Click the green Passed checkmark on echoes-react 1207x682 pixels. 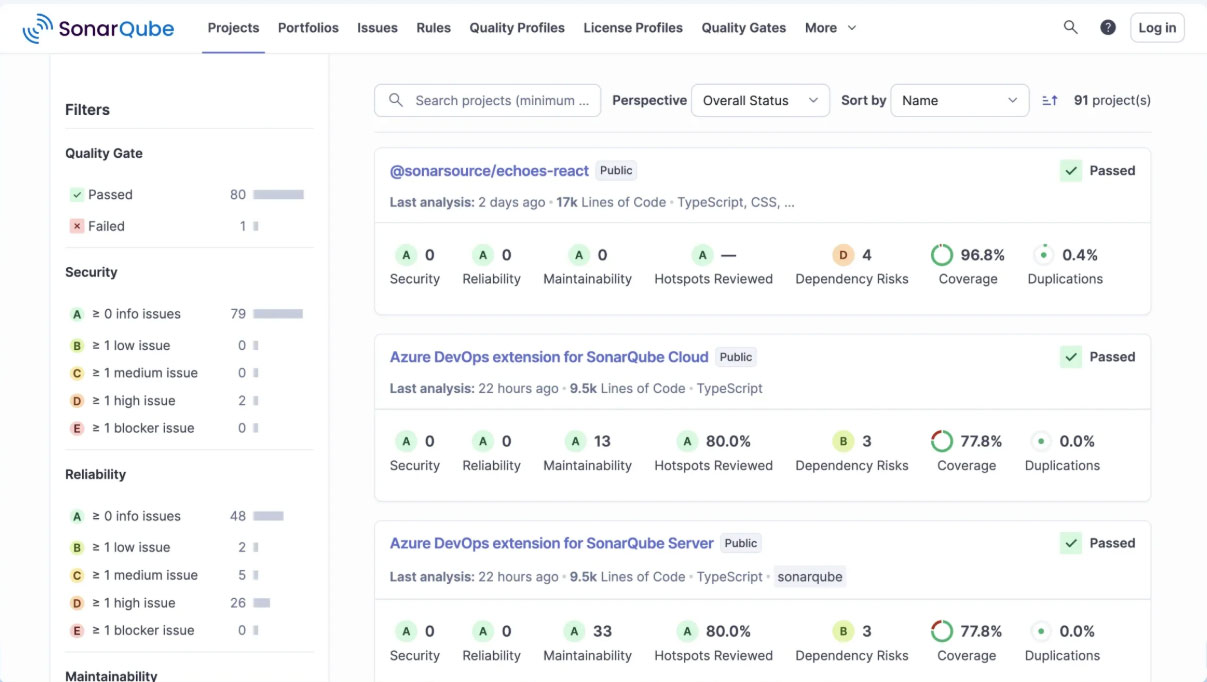click(x=1071, y=170)
